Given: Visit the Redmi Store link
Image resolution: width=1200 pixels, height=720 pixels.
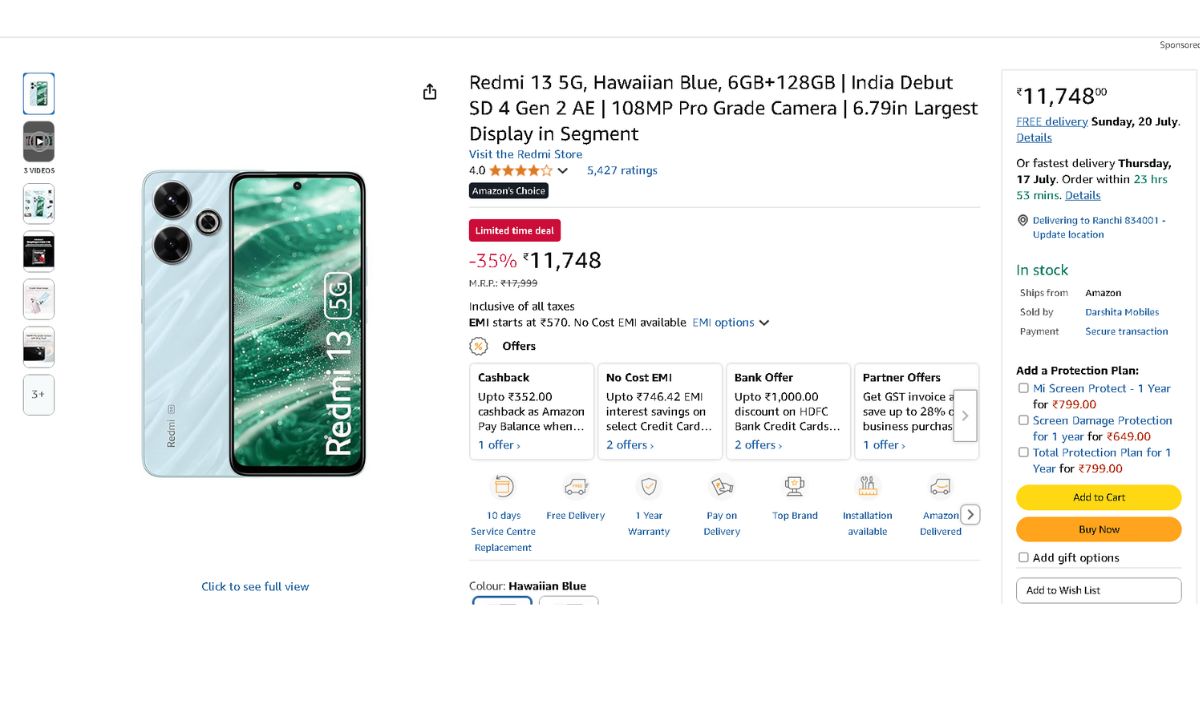Looking at the screenshot, I should [525, 154].
